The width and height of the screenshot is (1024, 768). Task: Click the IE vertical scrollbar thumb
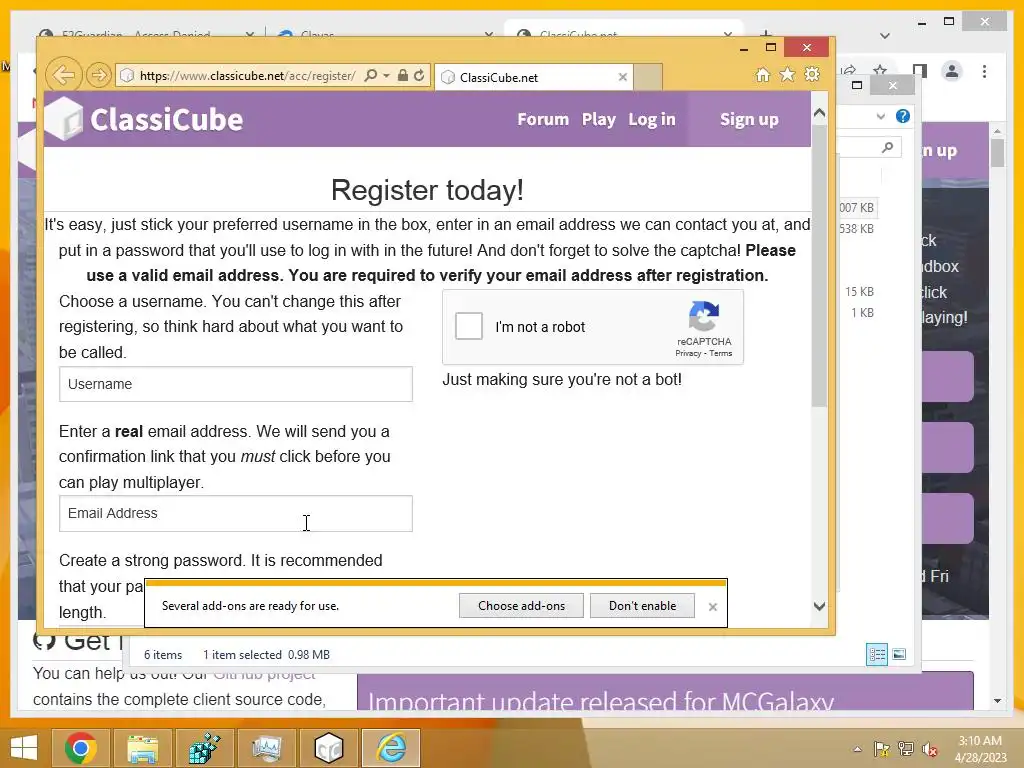pyautogui.click(x=820, y=265)
